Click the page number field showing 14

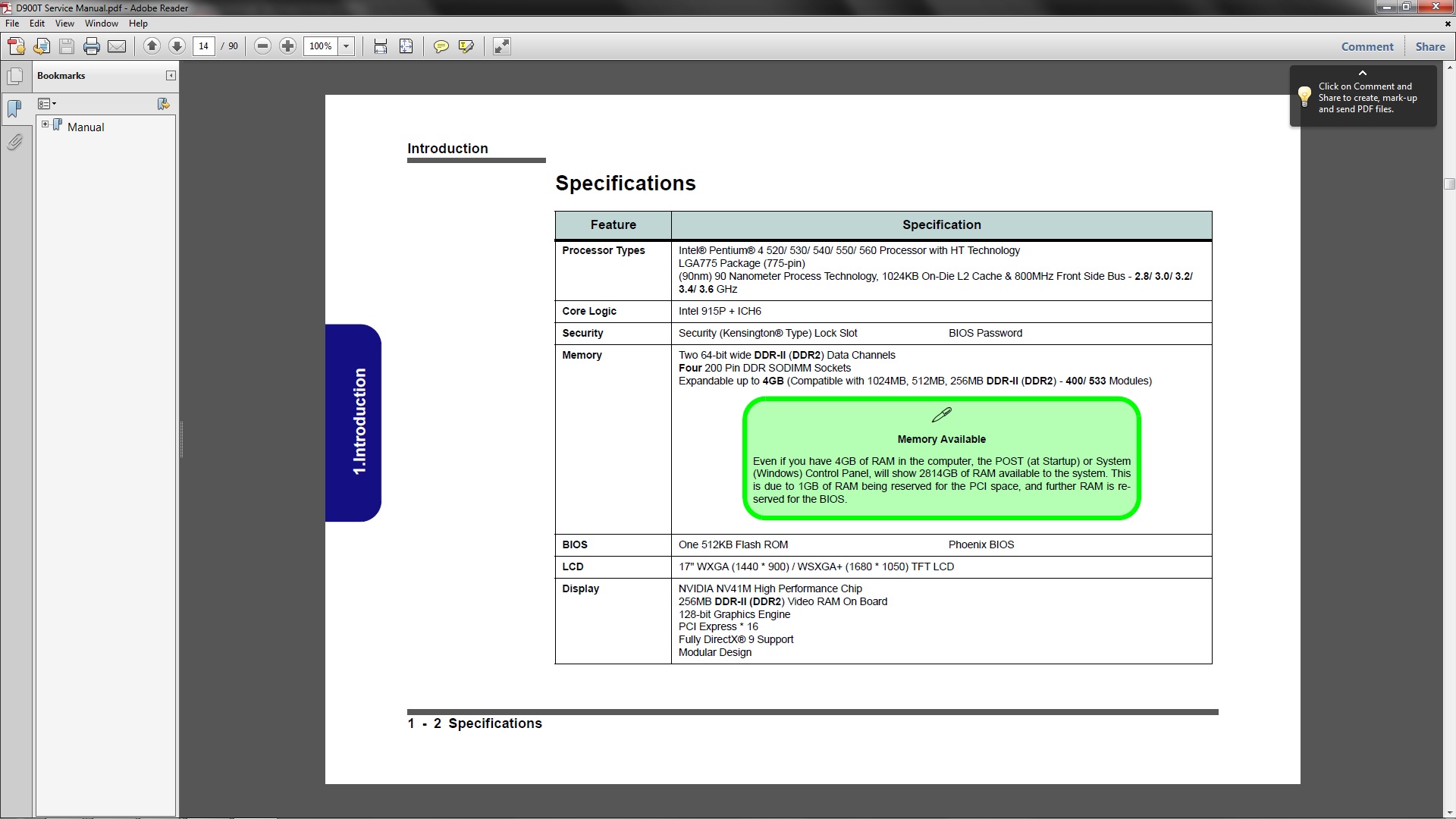pyautogui.click(x=203, y=46)
